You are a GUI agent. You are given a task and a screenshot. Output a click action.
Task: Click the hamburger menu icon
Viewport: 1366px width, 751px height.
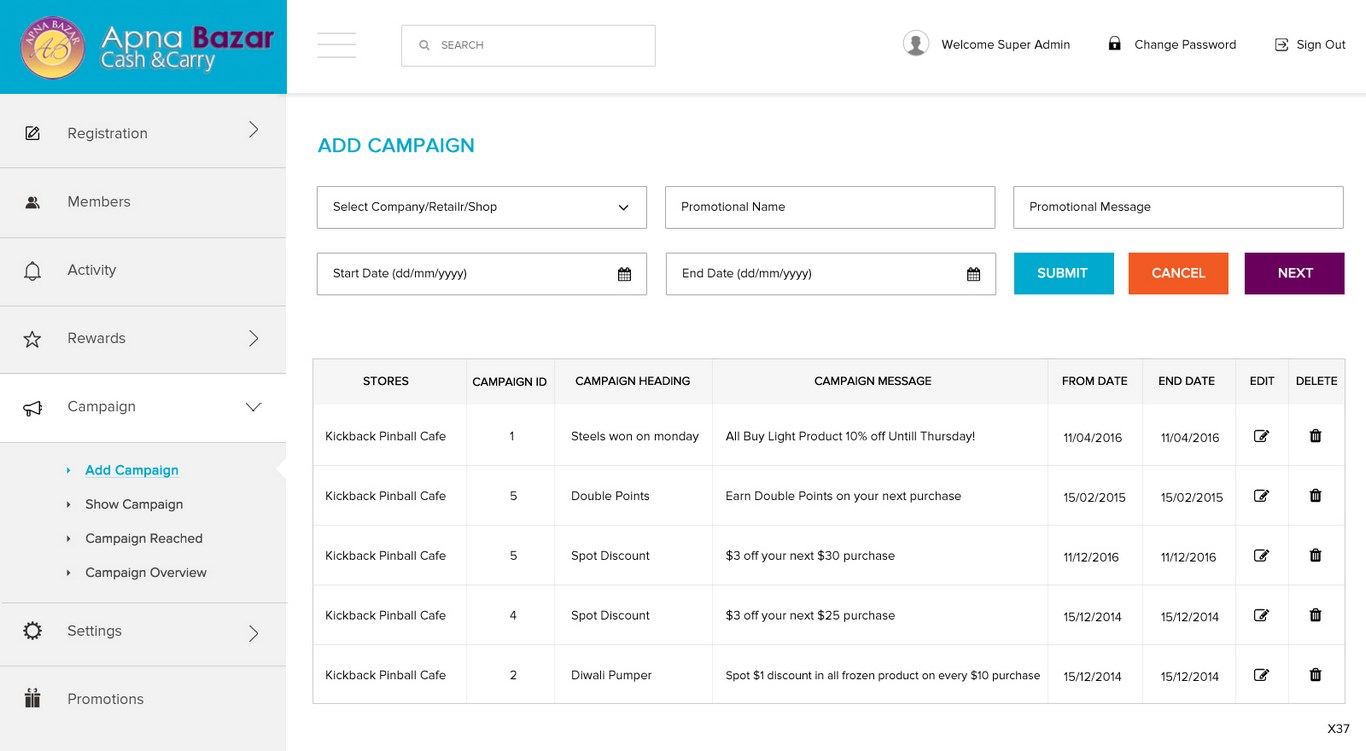click(x=337, y=45)
